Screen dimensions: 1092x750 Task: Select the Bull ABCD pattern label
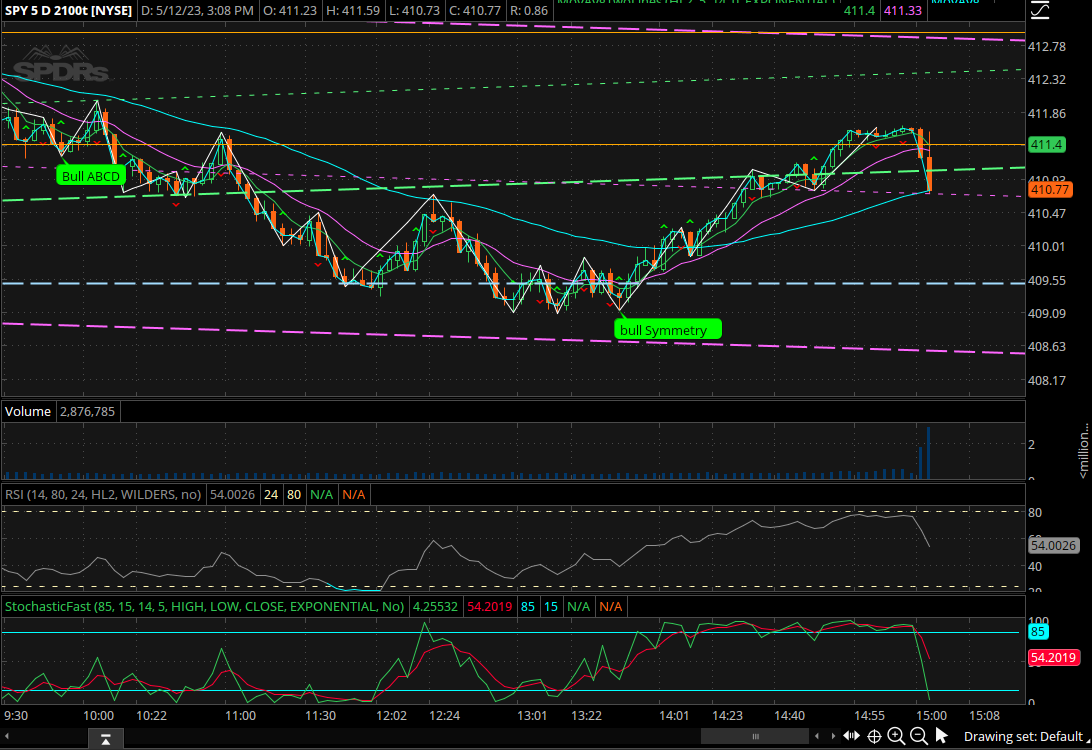click(91, 177)
